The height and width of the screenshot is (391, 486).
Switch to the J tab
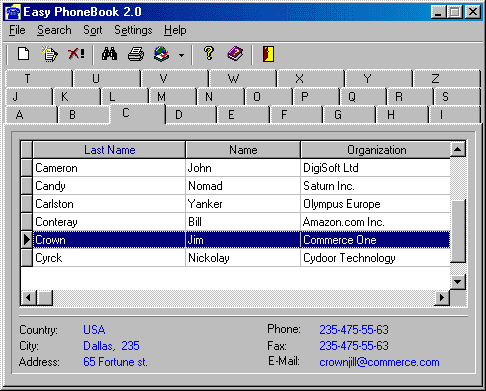pos(29,97)
